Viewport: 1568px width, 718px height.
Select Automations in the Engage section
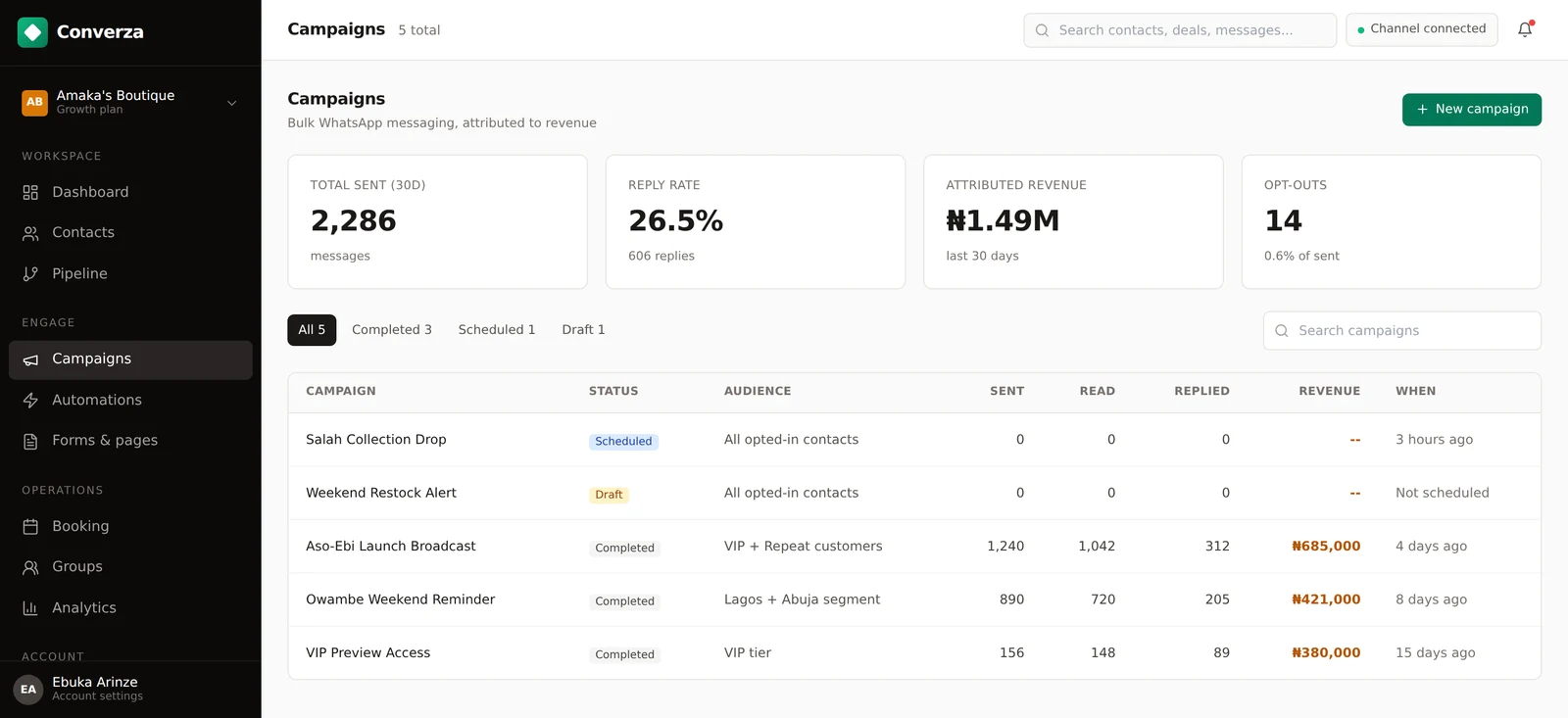pyautogui.click(x=130, y=401)
